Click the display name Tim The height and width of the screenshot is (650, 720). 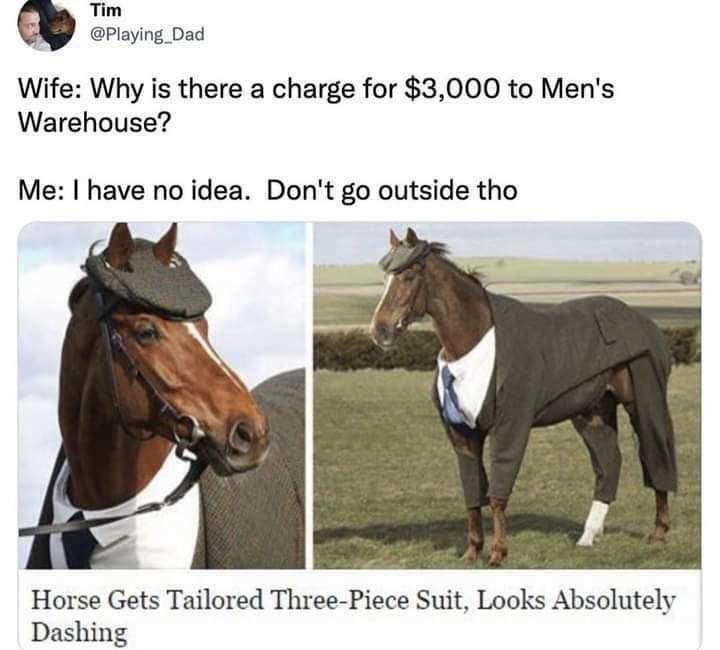106,10
